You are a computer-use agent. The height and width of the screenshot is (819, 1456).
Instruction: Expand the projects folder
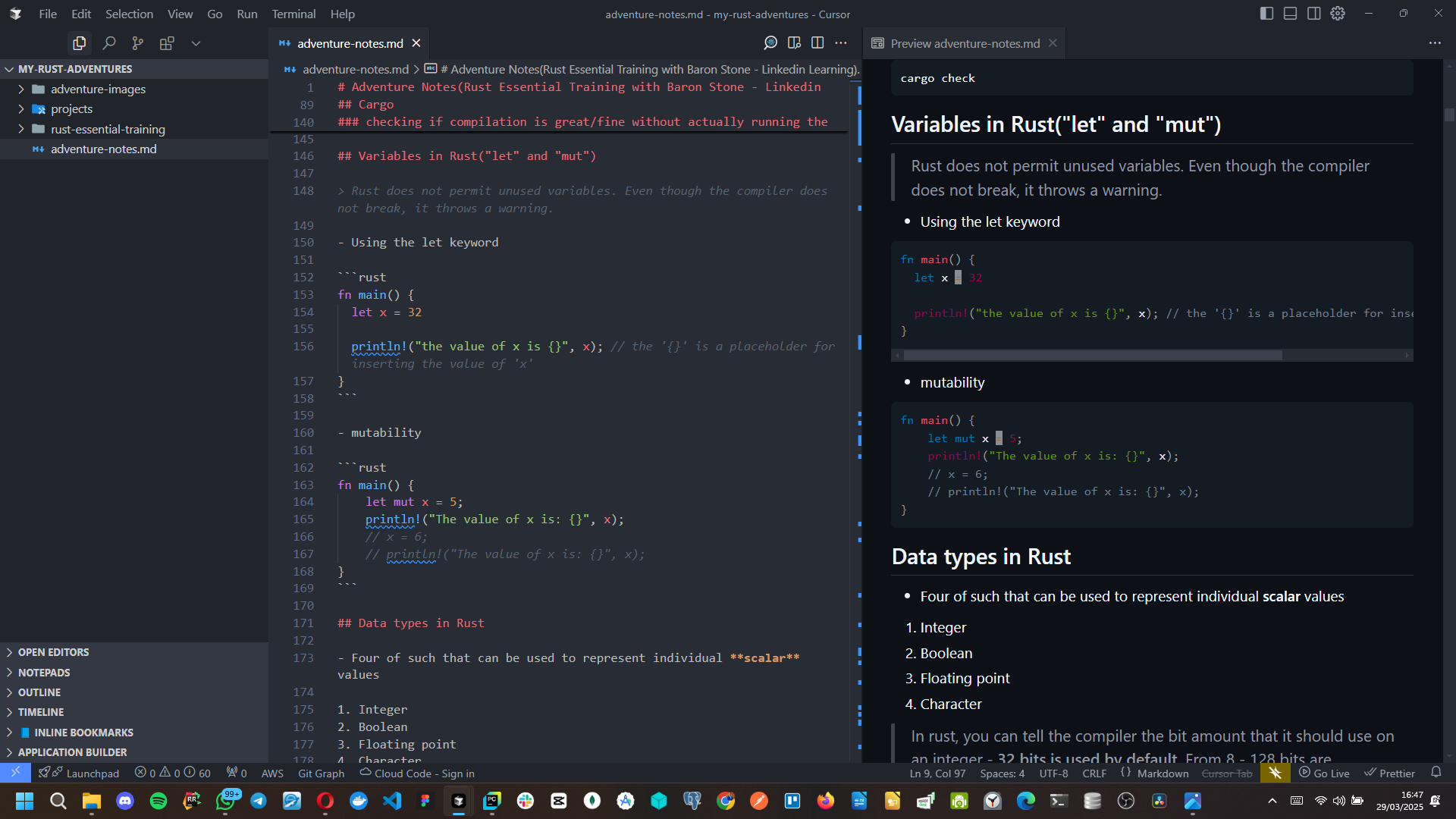pyautogui.click(x=71, y=109)
